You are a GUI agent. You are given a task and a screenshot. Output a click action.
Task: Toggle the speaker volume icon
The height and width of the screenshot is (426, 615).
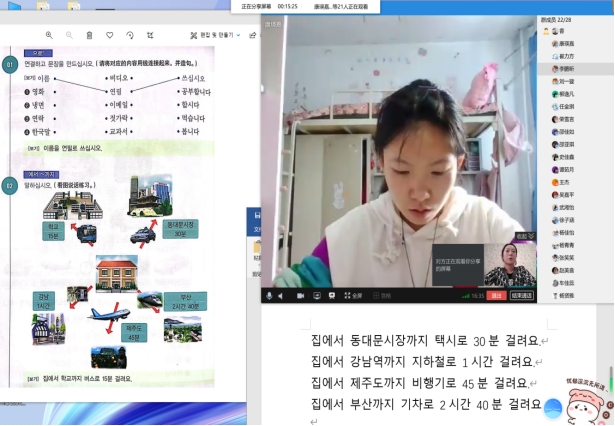click(x=282, y=296)
